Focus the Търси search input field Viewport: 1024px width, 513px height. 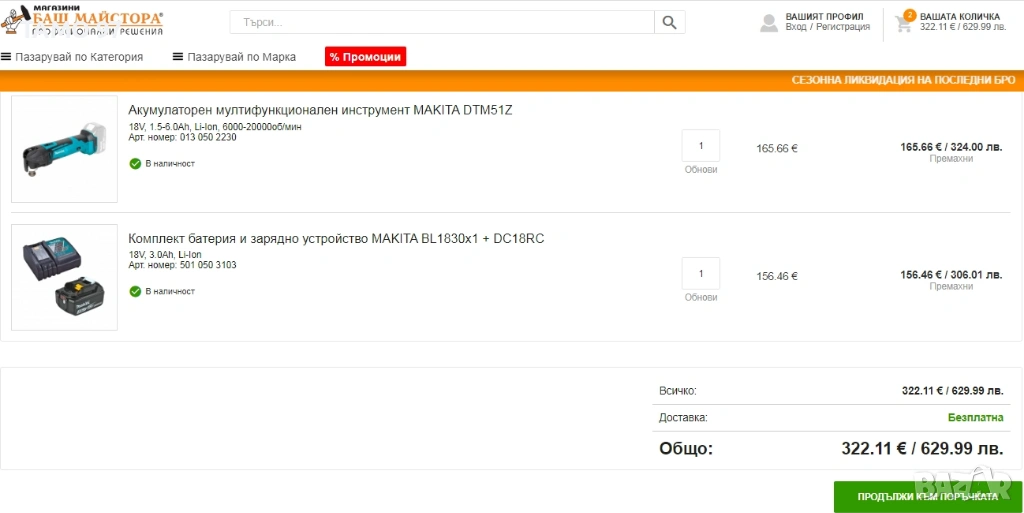tap(442, 22)
